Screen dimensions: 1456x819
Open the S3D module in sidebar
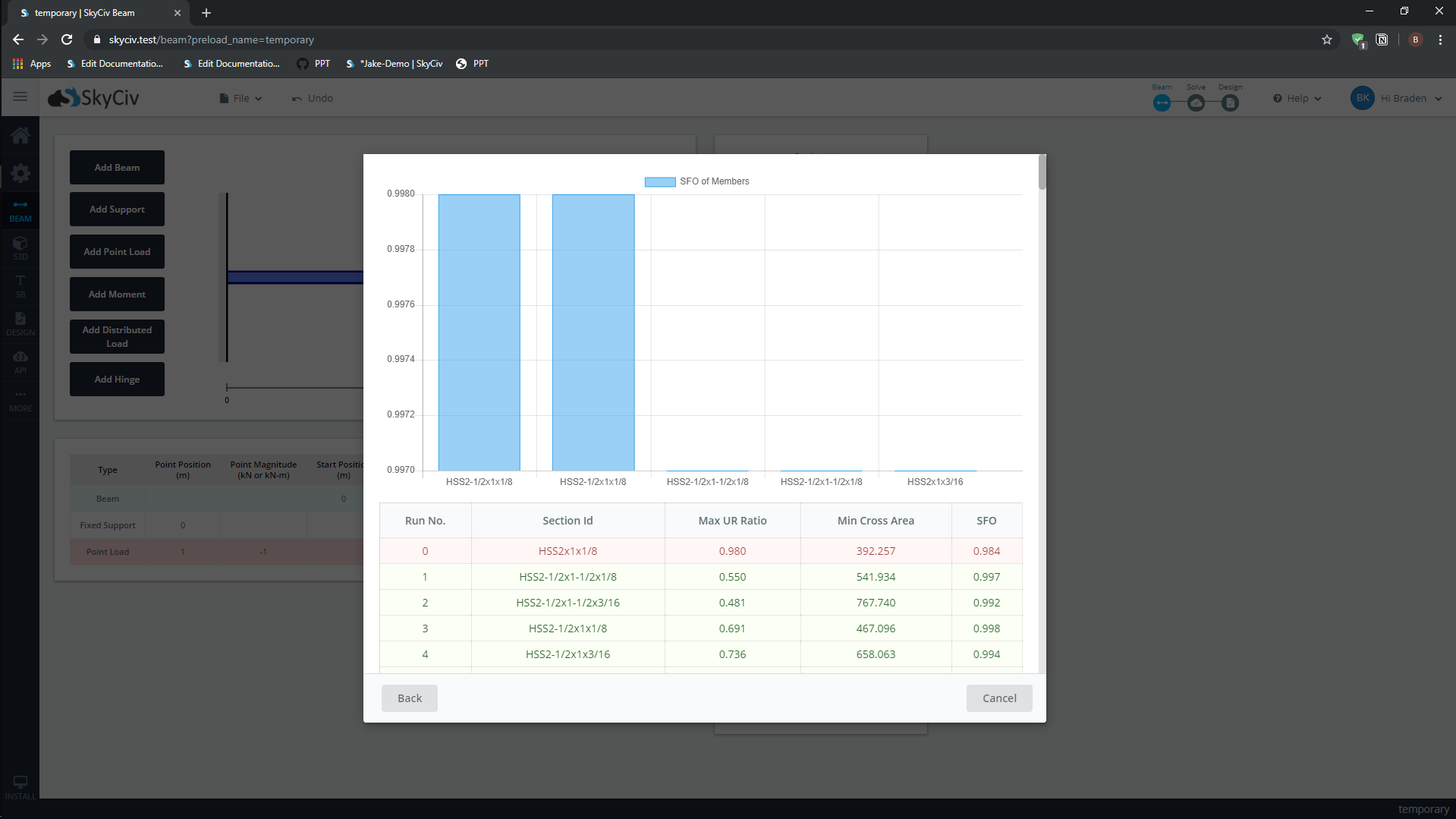click(x=20, y=247)
